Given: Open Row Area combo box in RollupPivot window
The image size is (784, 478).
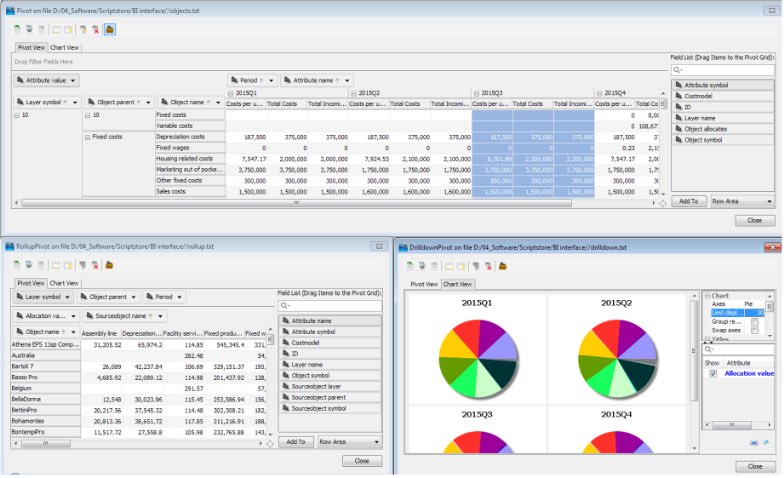Looking at the screenshot, I should pyautogui.click(x=349, y=442).
